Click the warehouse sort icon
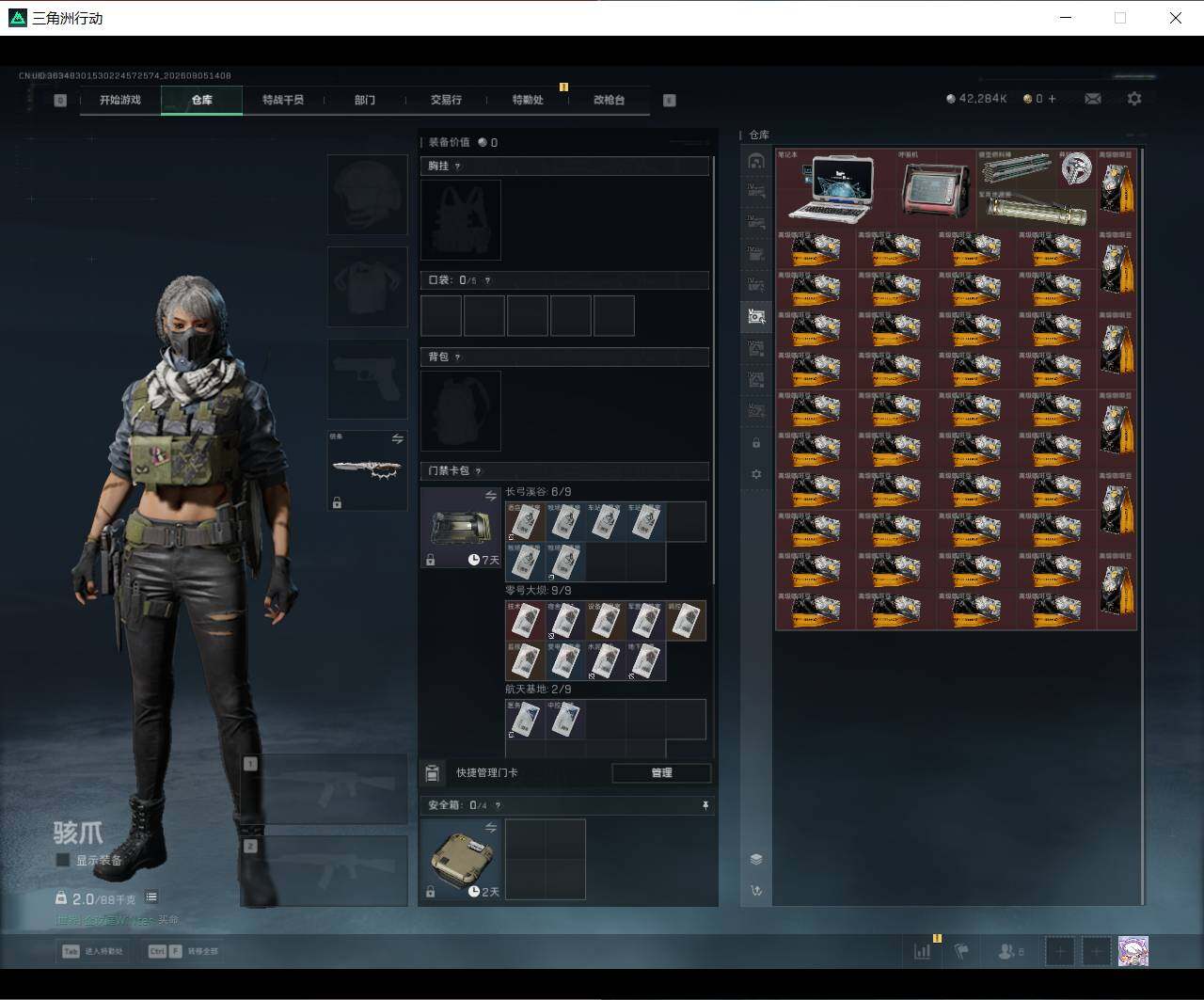The height and width of the screenshot is (1000, 1204). pyautogui.click(x=756, y=891)
